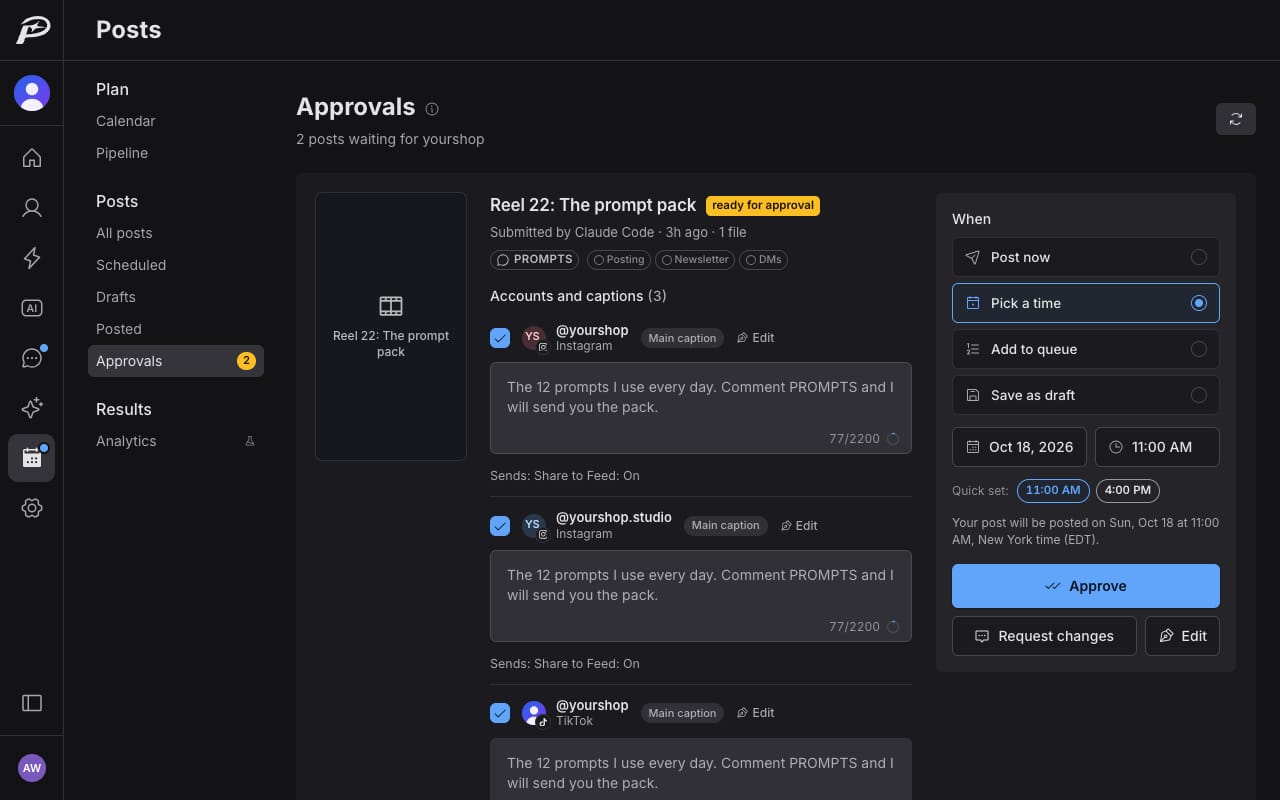Click the info icon next to Approvals heading
This screenshot has width=1280, height=800.
pyautogui.click(x=432, y=109)
